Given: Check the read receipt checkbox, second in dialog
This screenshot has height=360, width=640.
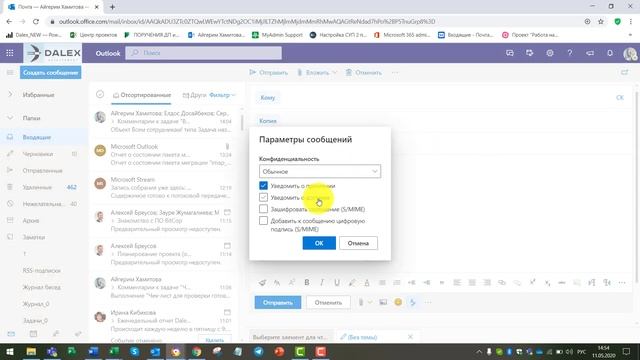Looking at the screenshot, I should coord(263,198).
